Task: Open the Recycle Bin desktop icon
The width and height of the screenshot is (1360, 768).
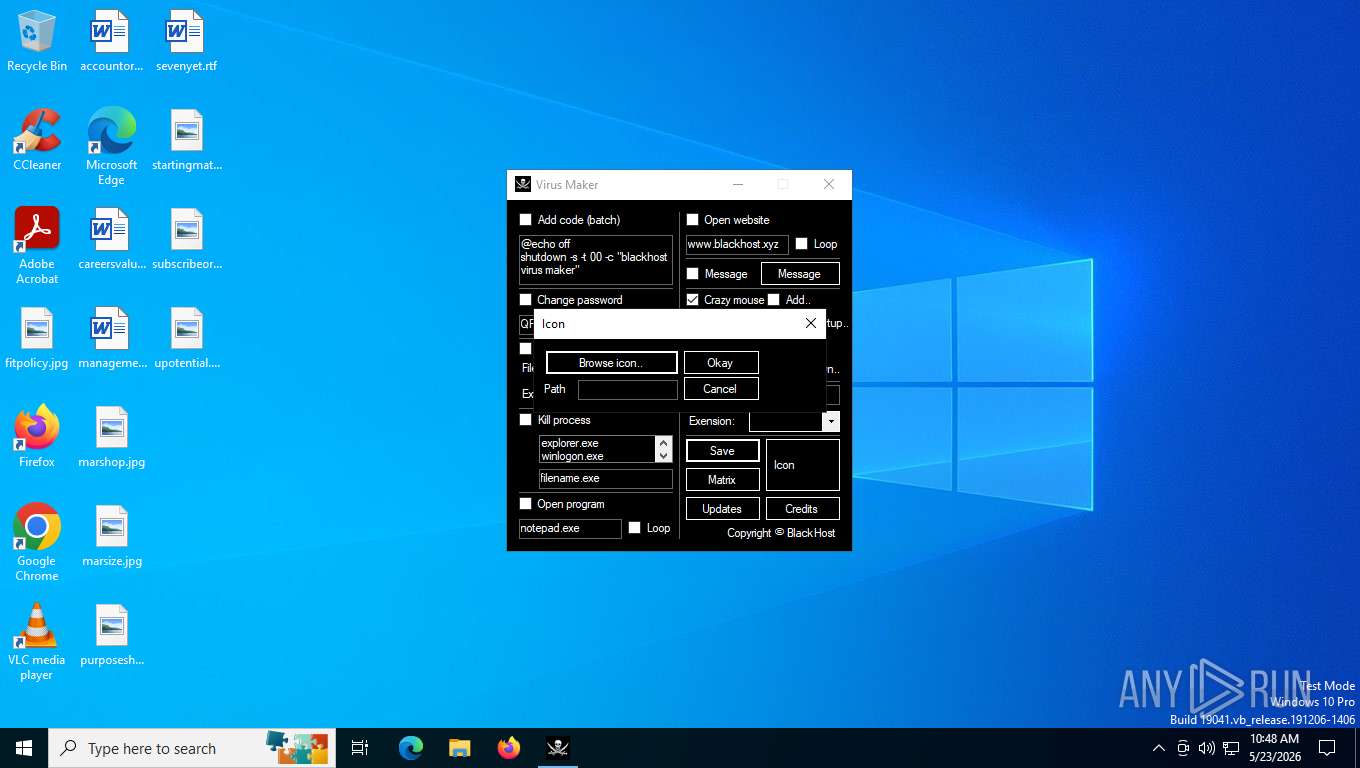Action: pos(37,42)
